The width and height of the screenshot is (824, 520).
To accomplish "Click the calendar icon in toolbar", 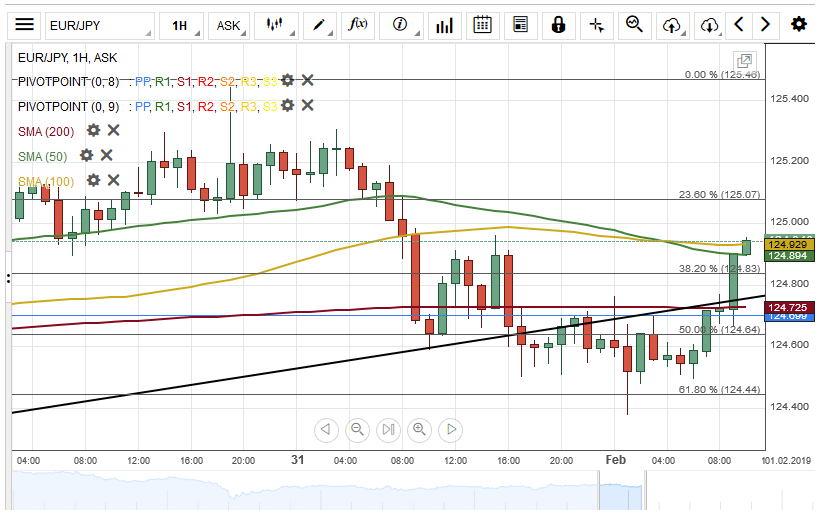I will pyautogui.click(x=482, y=25).
